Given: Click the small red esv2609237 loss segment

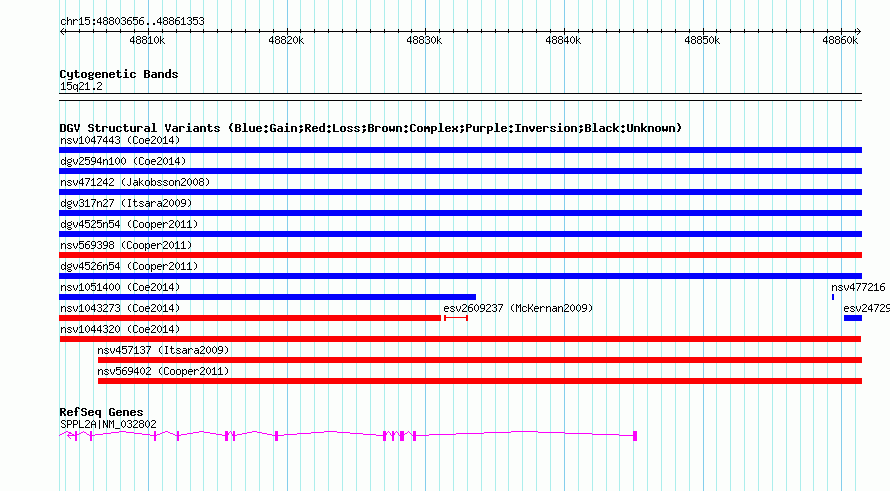Looking at the screenshot, I should click(456, 318).
